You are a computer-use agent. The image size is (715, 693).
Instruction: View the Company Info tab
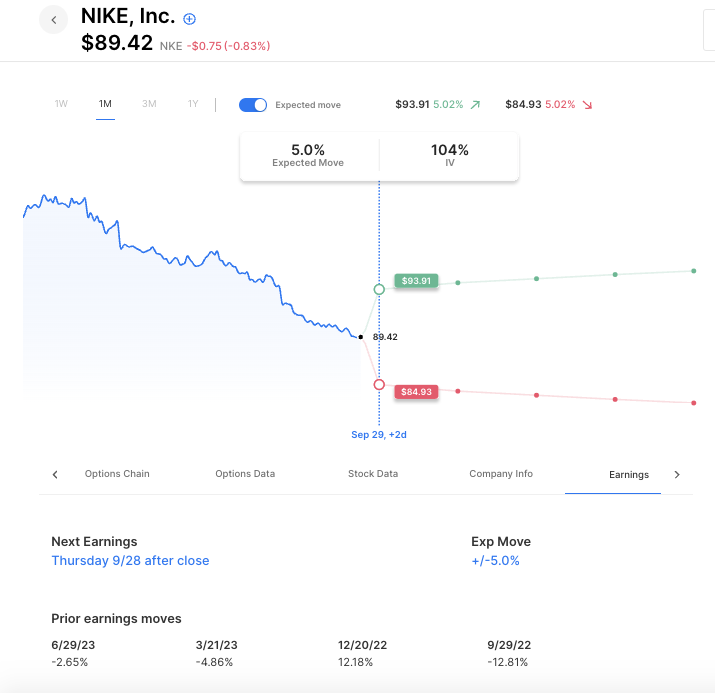point(501,474)
